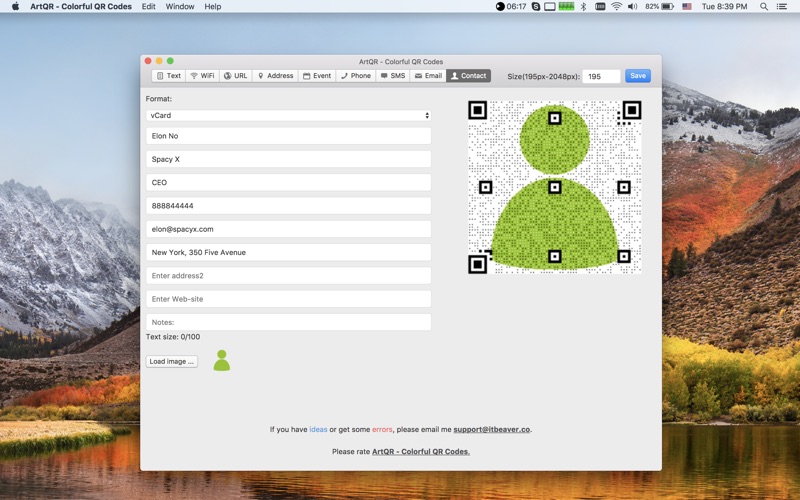Screen dimensions: 800x500
Task: Click the green person image thumbnail
Action: pos(221,360)
